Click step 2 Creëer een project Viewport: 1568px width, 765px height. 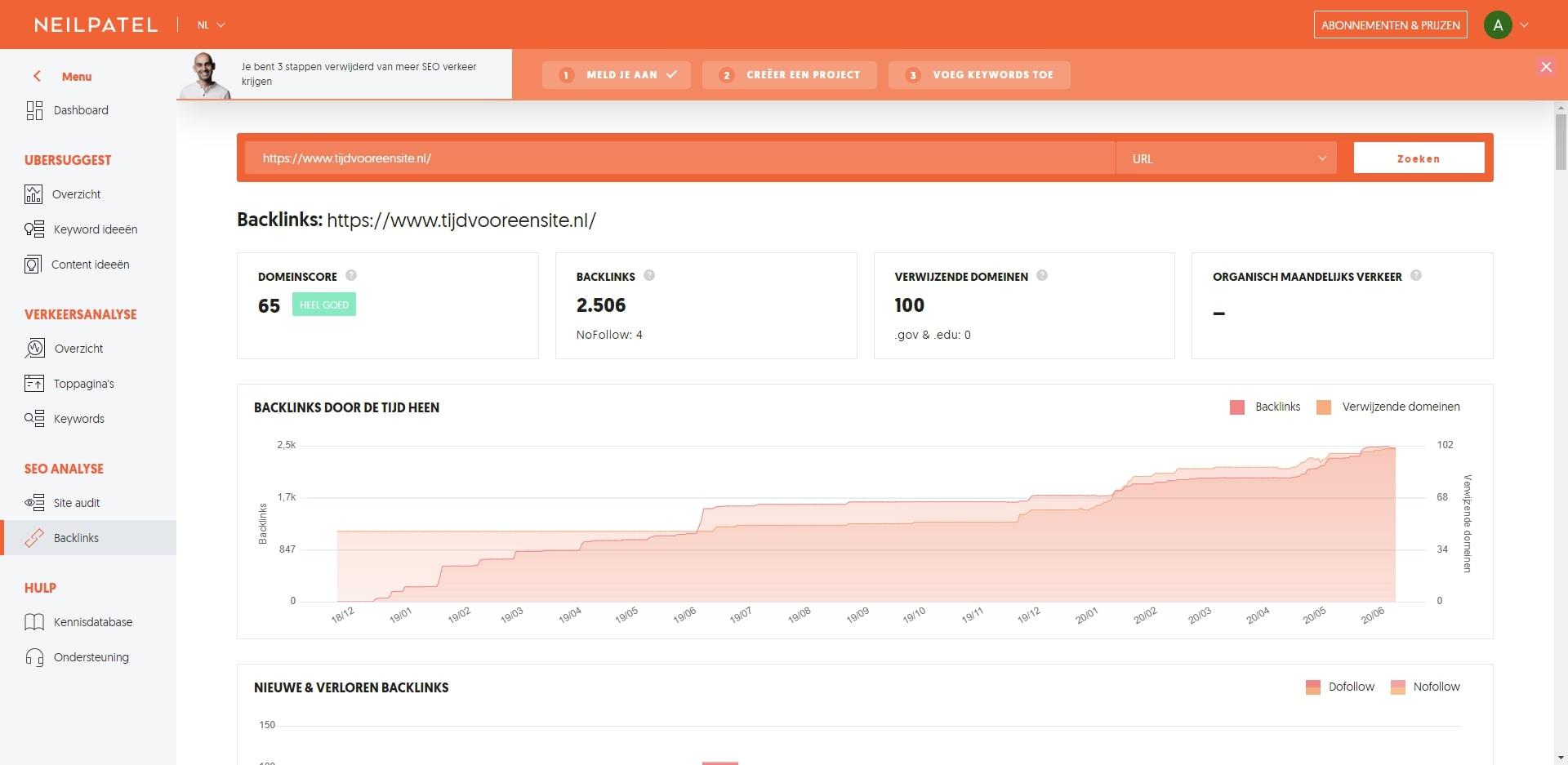[x=790, y=75]
